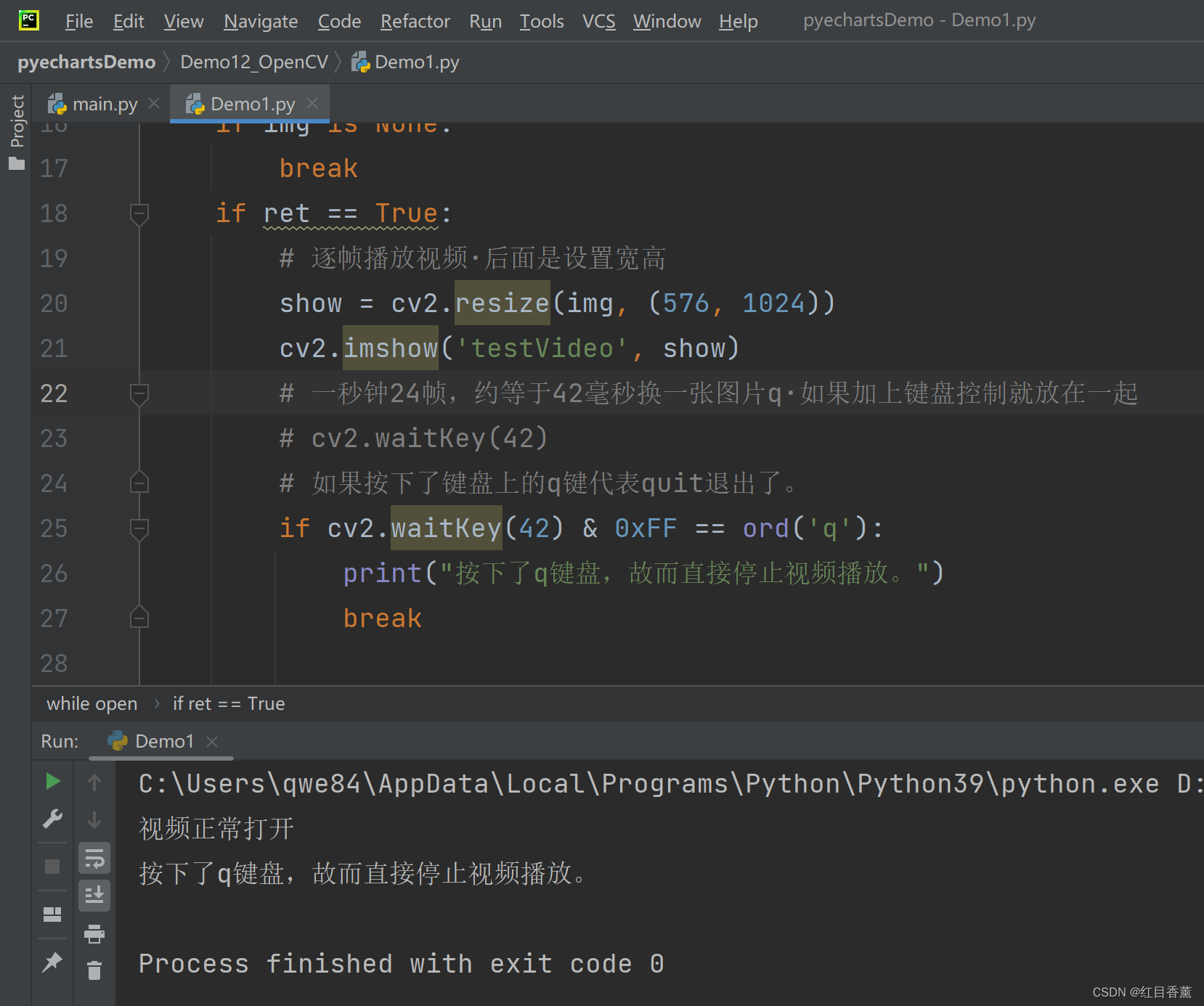Collapse the waitKey if-block at line 25
The width and height of the screenshot is (1204, 1006).
pos(139,529)
